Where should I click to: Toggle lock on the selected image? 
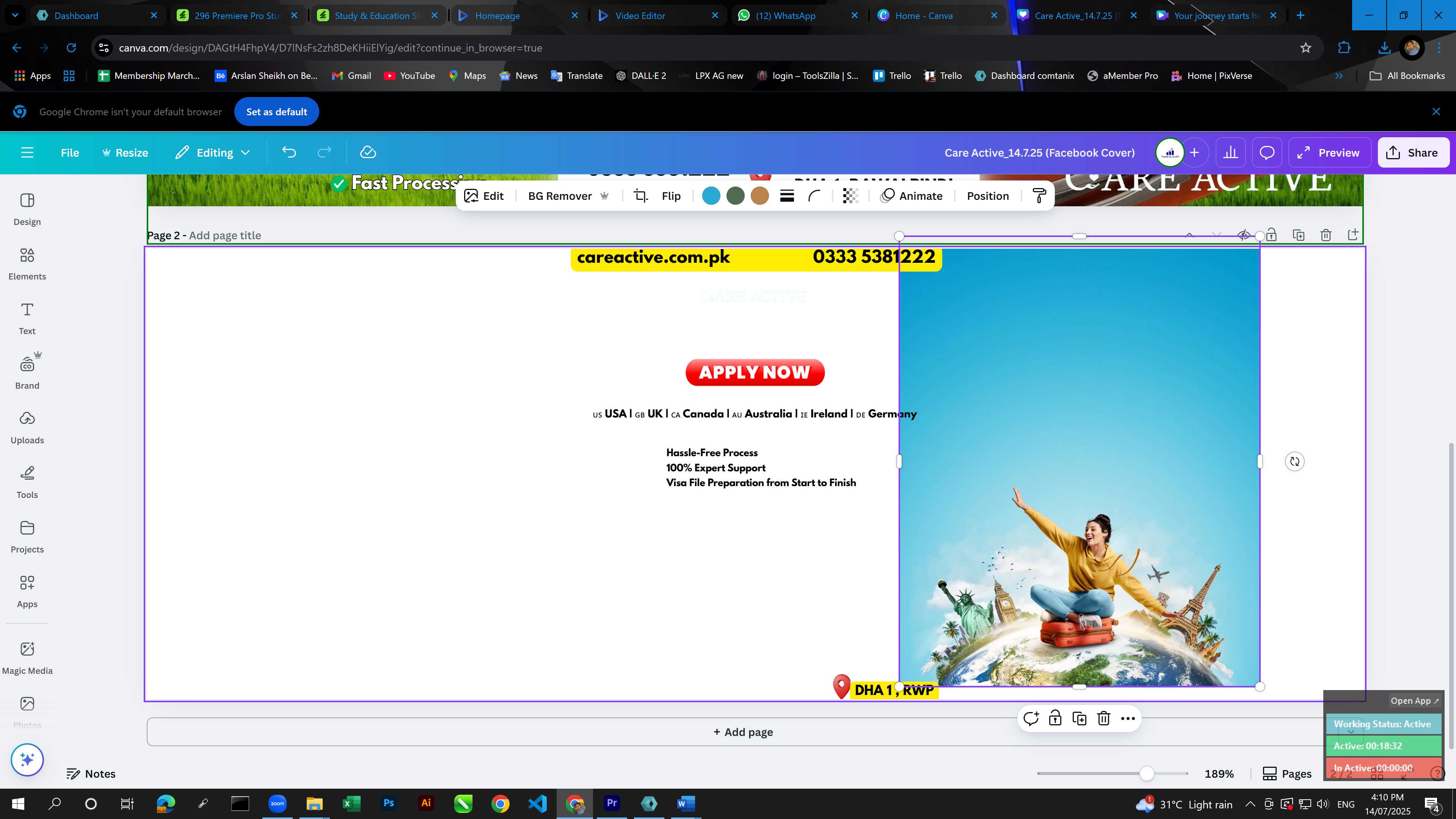pyautogui.click(x=1055, y=719)
